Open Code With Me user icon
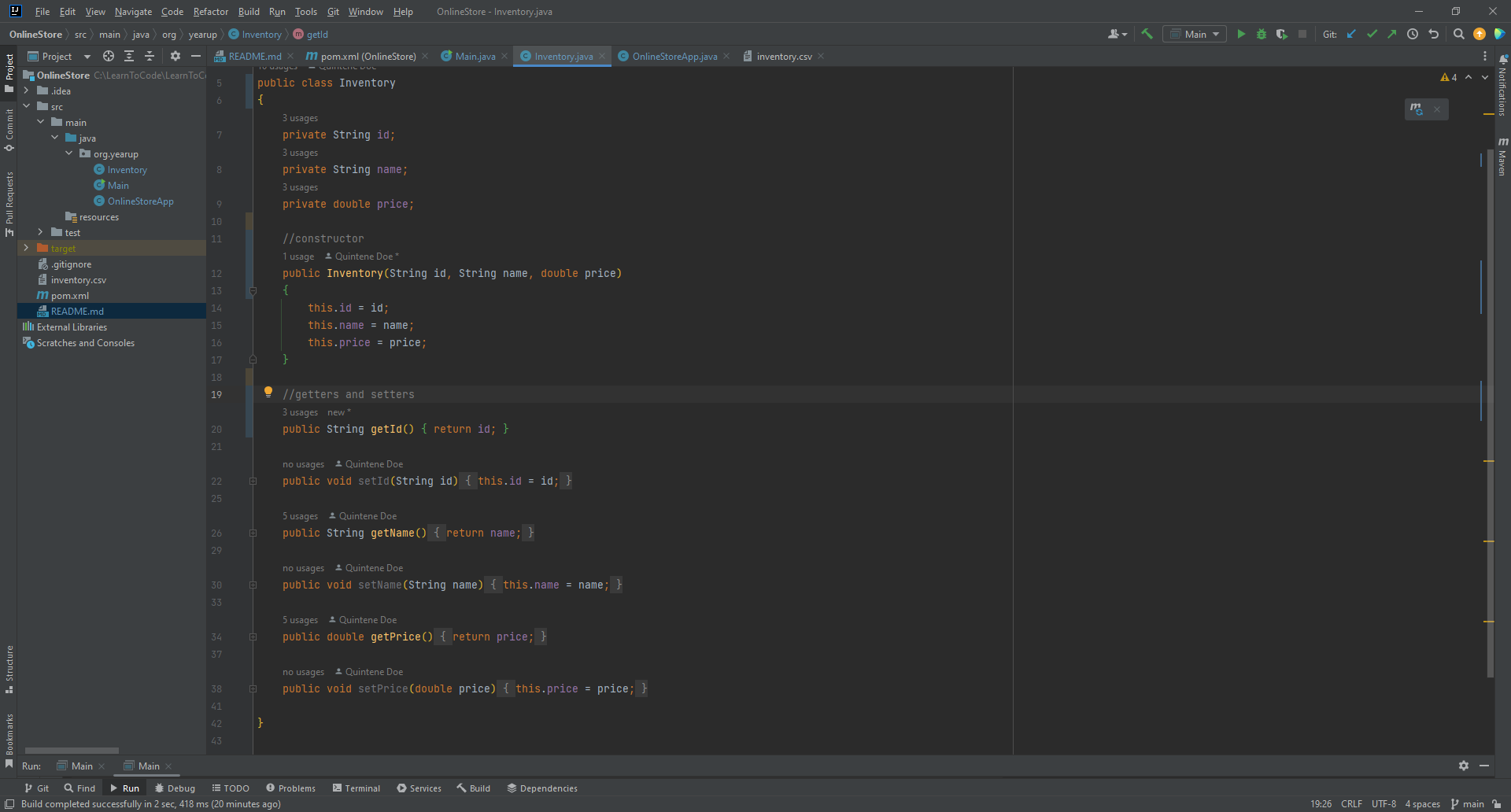 tap(1118, 34)
